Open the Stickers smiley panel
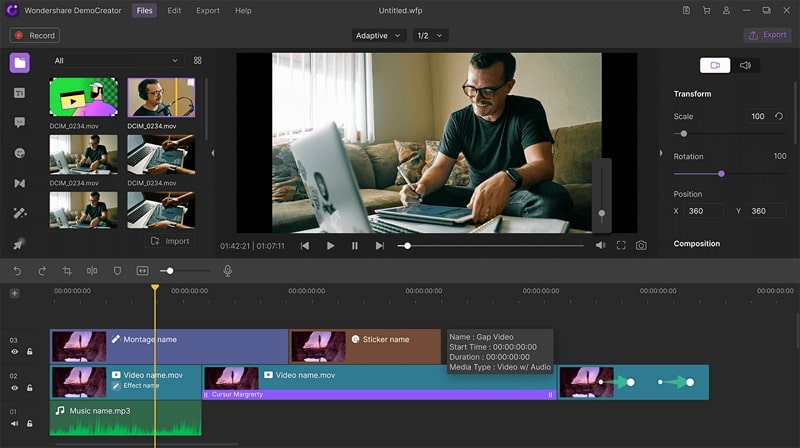800x448 pixels. coord(19,153)
